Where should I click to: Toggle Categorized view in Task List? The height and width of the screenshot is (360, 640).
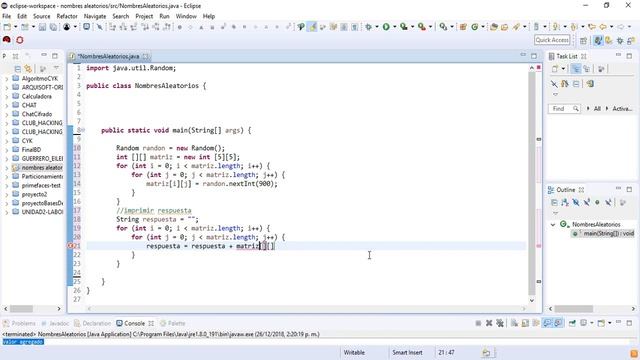pos(576,69)
